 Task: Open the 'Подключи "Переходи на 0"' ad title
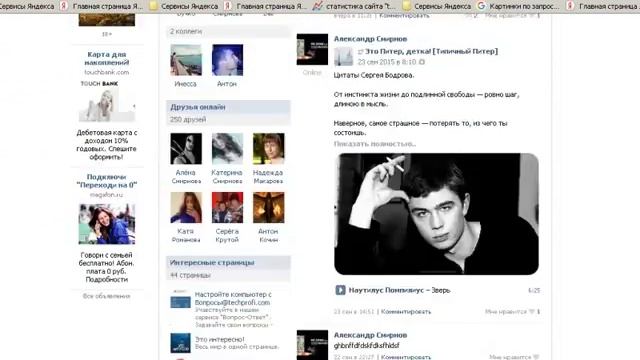[x=107, y=181]
